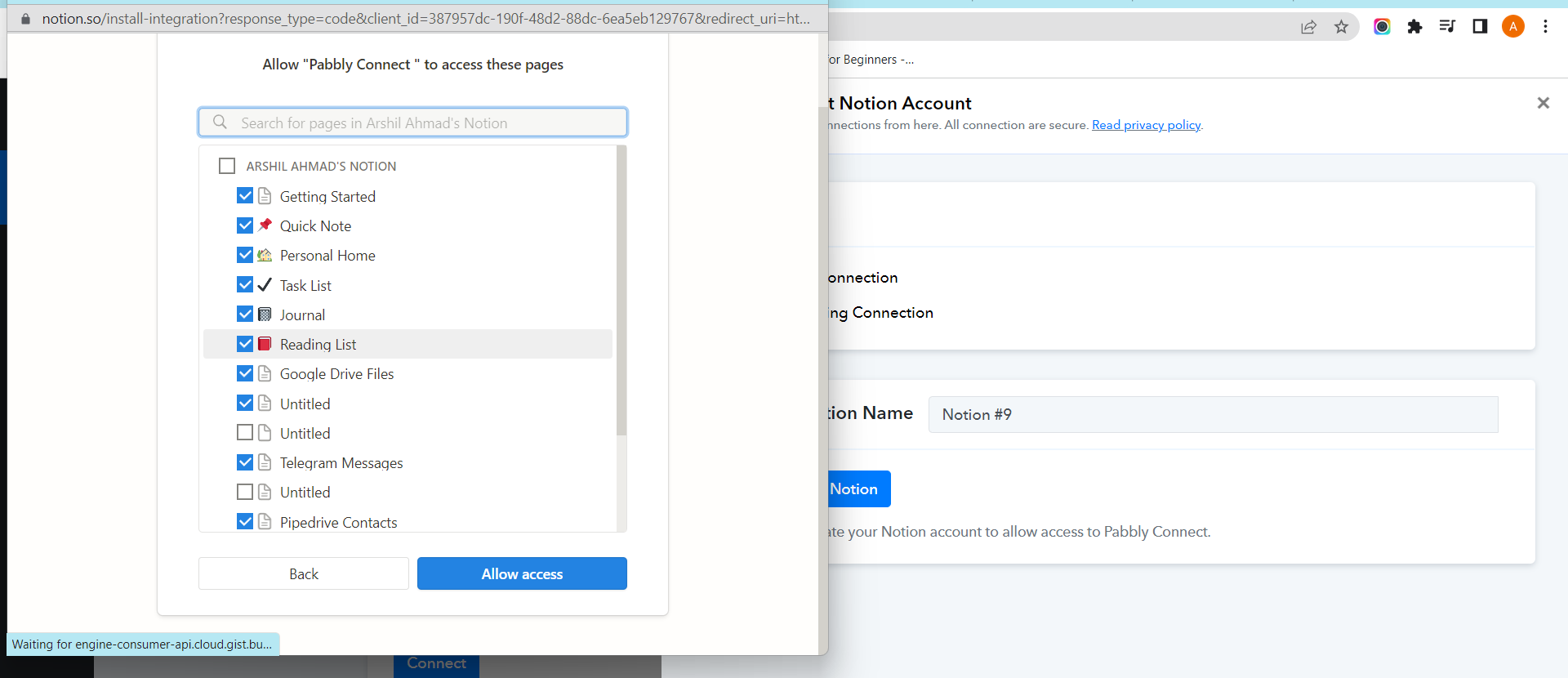This screenshot has height=678, width=1568.
Task: Open the Extensions puzzle piece menu
Action: 1414,27
